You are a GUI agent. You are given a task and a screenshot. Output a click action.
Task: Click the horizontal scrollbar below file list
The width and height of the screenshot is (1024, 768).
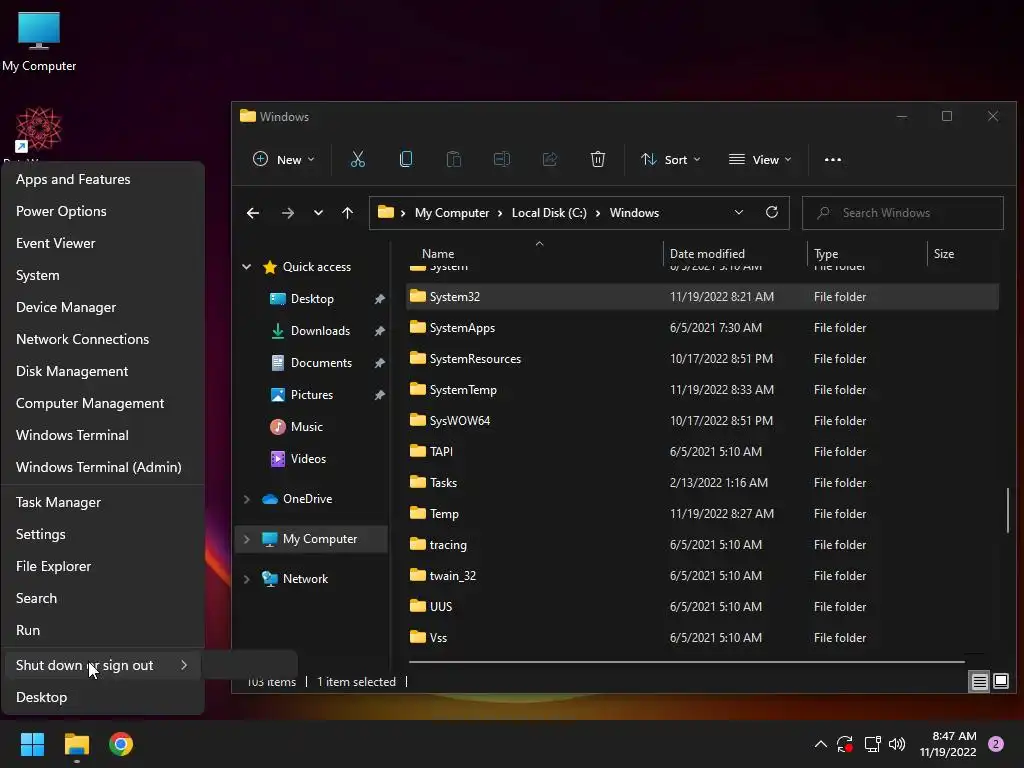click(x=686, y=662)
